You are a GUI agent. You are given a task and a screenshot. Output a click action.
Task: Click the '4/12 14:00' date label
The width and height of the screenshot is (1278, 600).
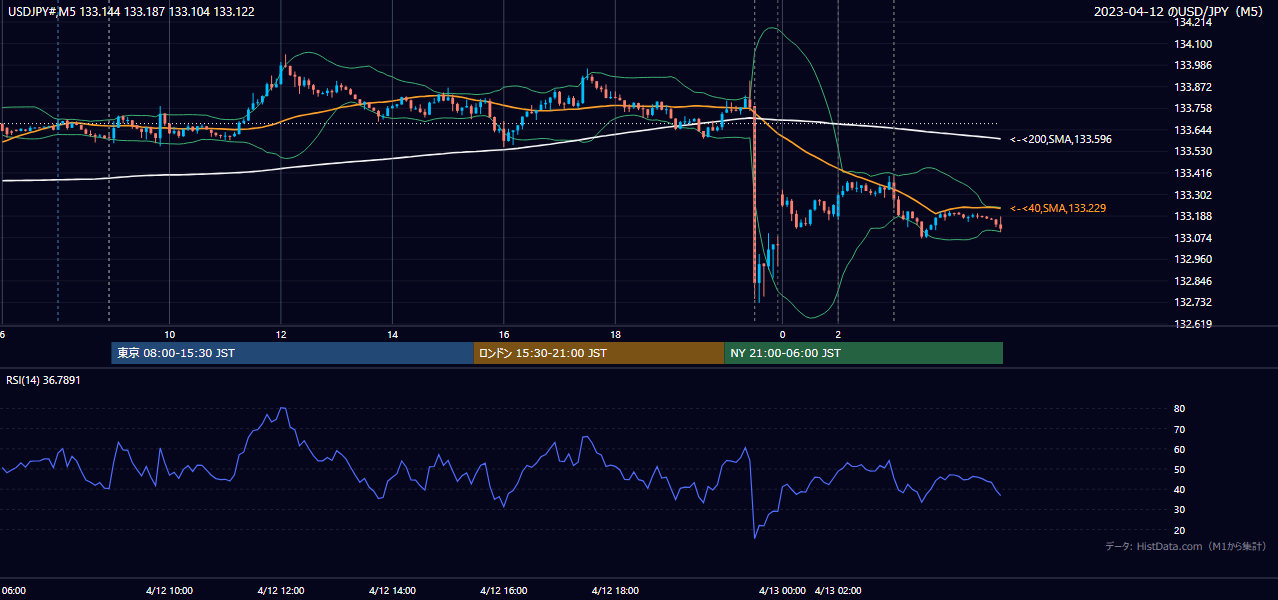[393, 591]
